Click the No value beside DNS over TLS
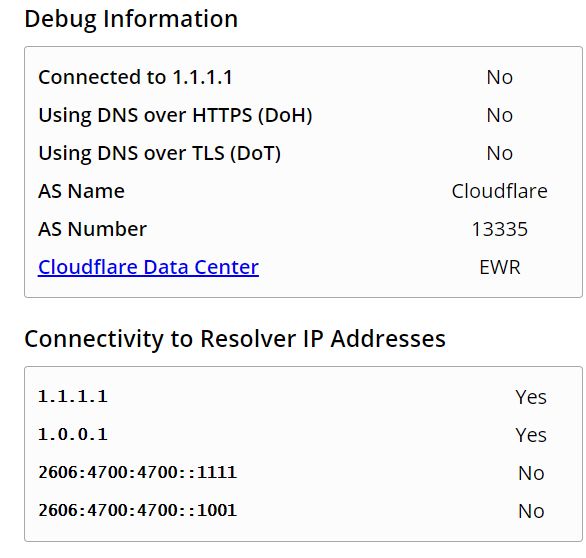This screenshot has height=558, width=586. [x=500, y=154]
